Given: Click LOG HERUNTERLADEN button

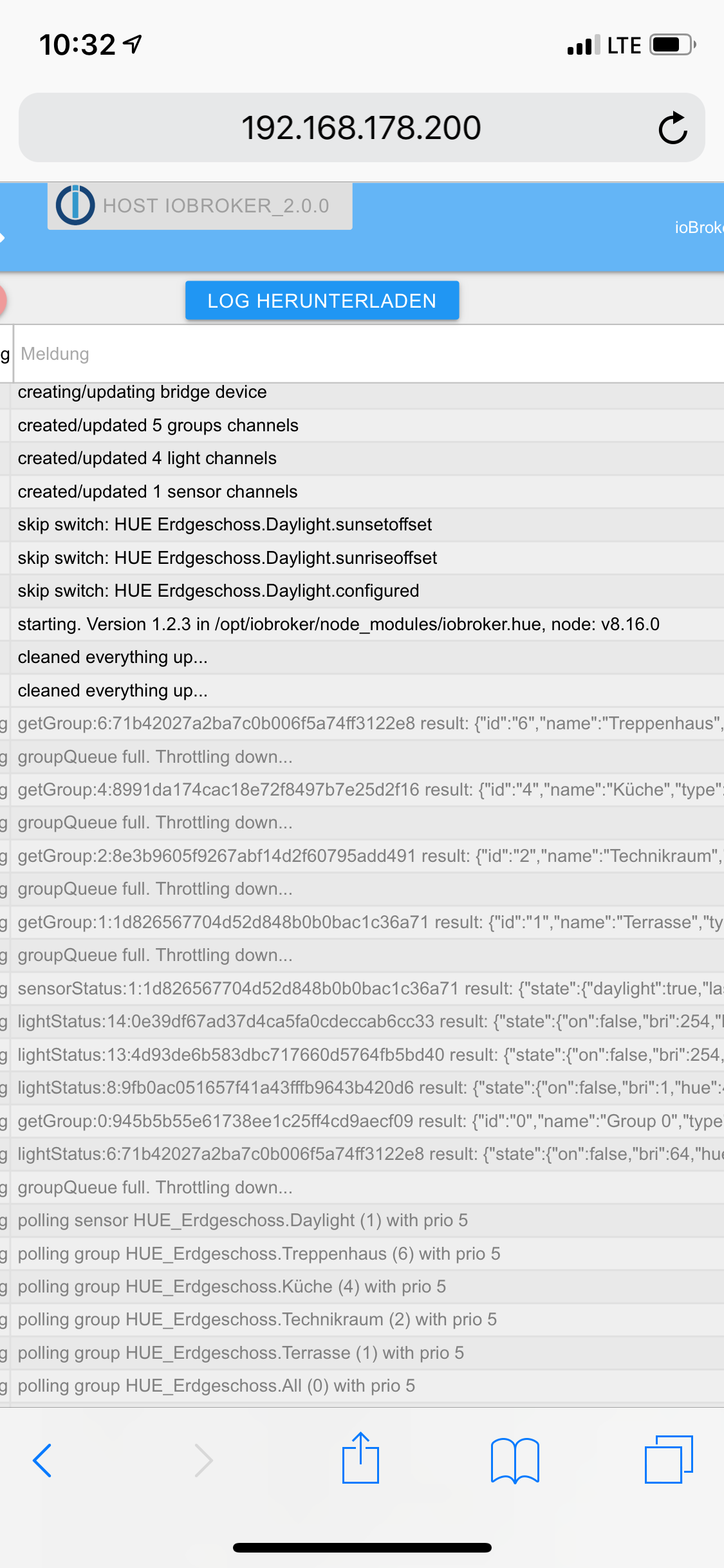Looking at the screenshot, I should pyautogui.click(x=322, y=301).
